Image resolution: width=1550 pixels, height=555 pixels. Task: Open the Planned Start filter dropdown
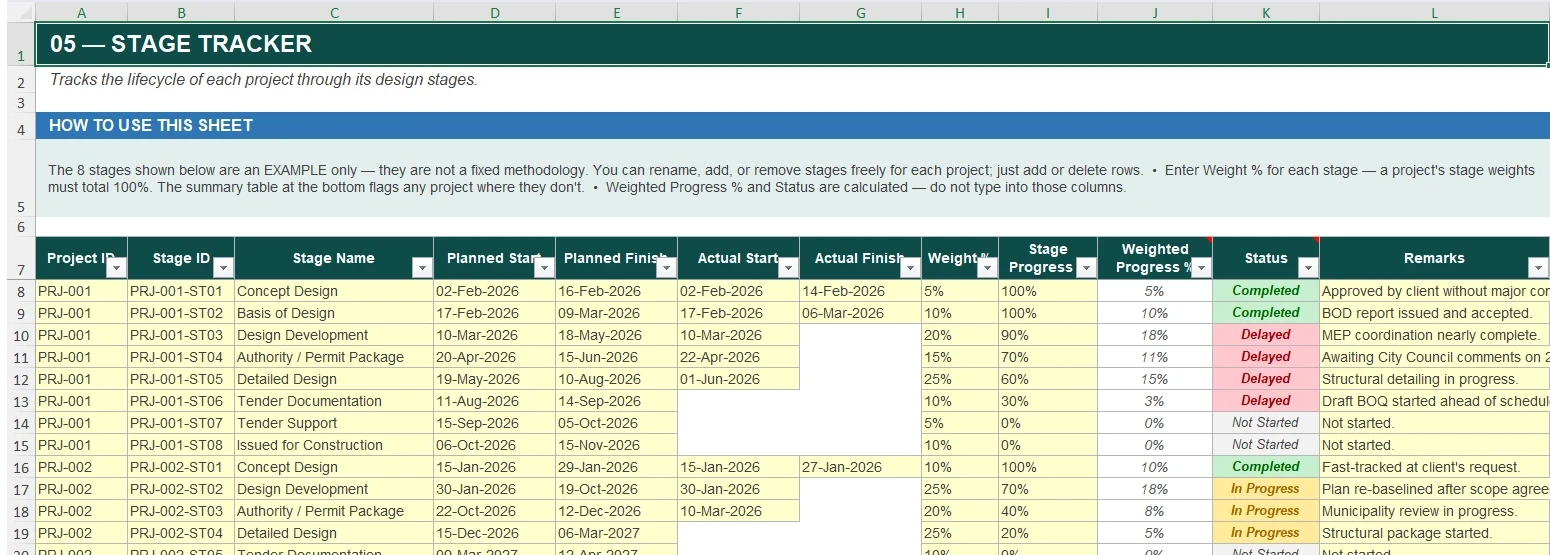tap(544, 268)
